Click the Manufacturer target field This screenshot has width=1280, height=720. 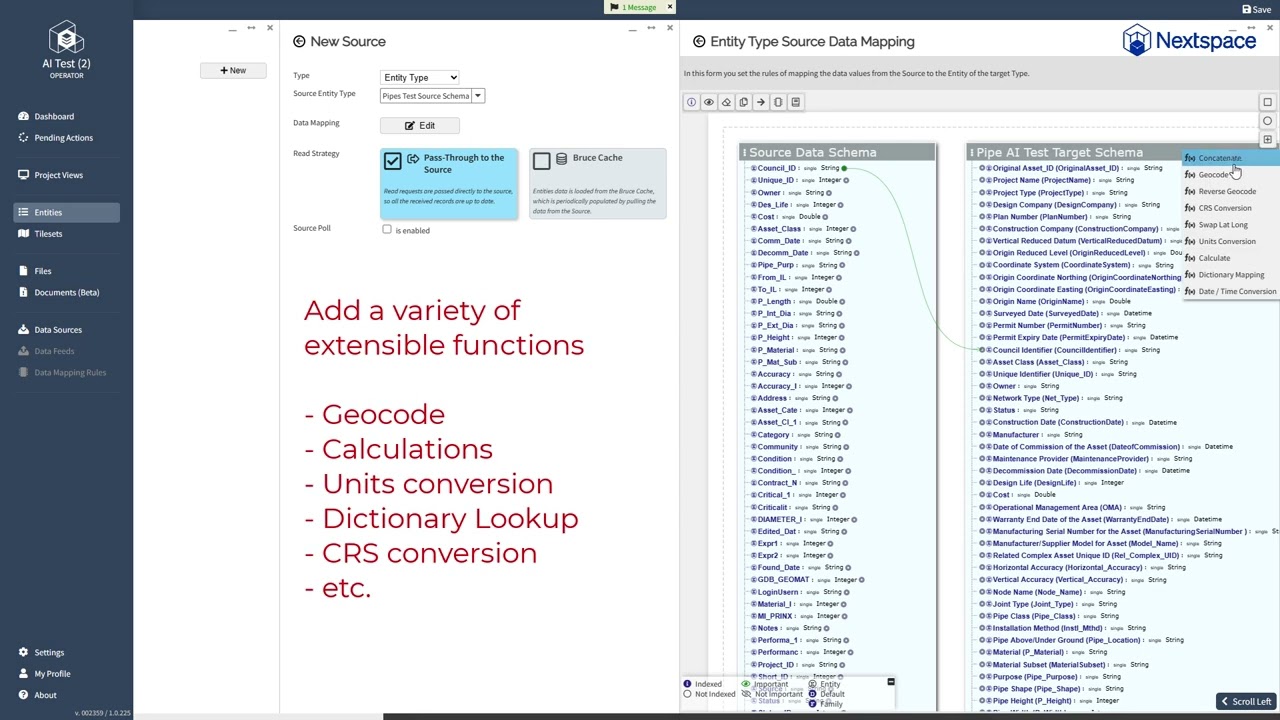click(1016, 435)
